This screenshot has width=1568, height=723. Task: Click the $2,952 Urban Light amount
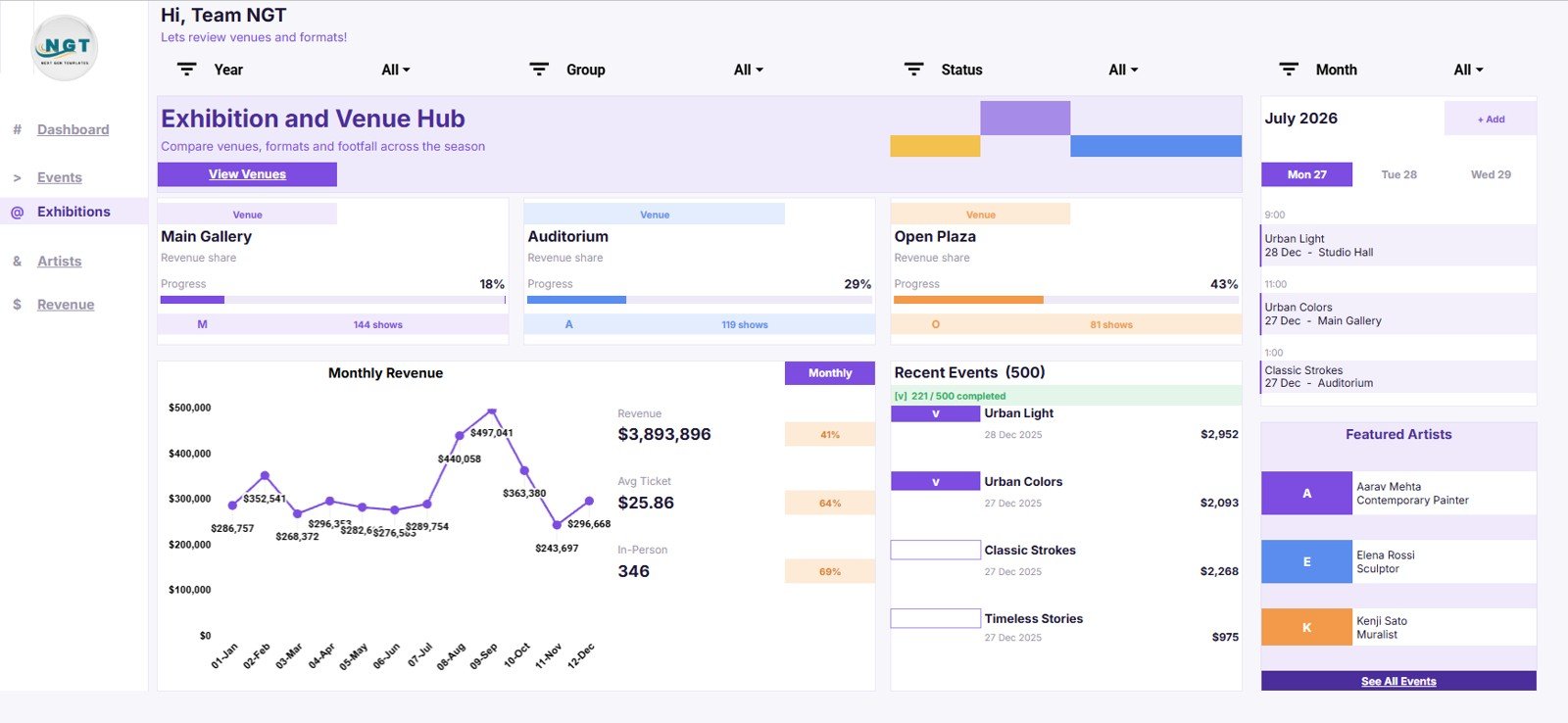(1219, 434)
